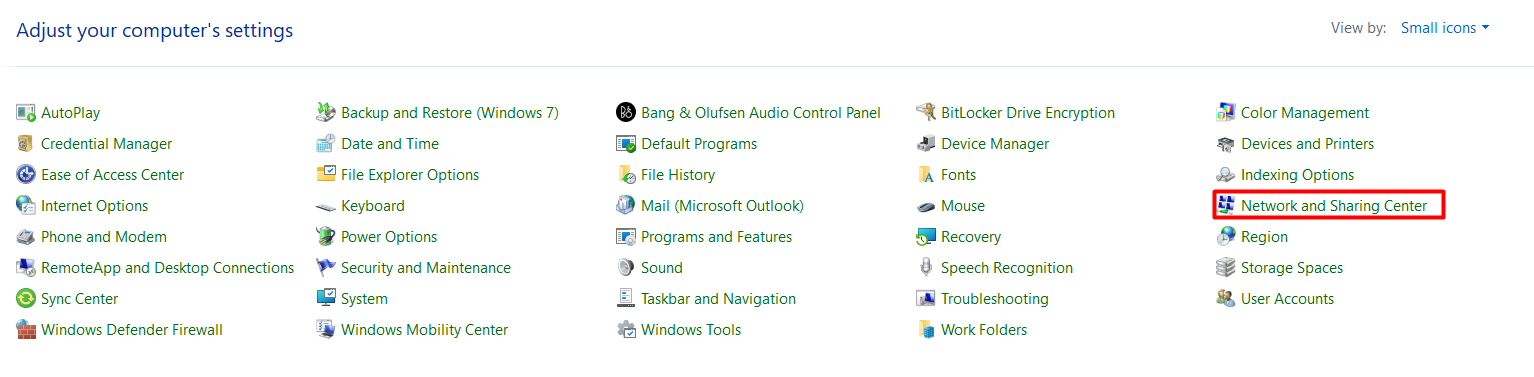Open Programs and Features
The width and height of the screenshot is (1534, 377).
(716, 237)
